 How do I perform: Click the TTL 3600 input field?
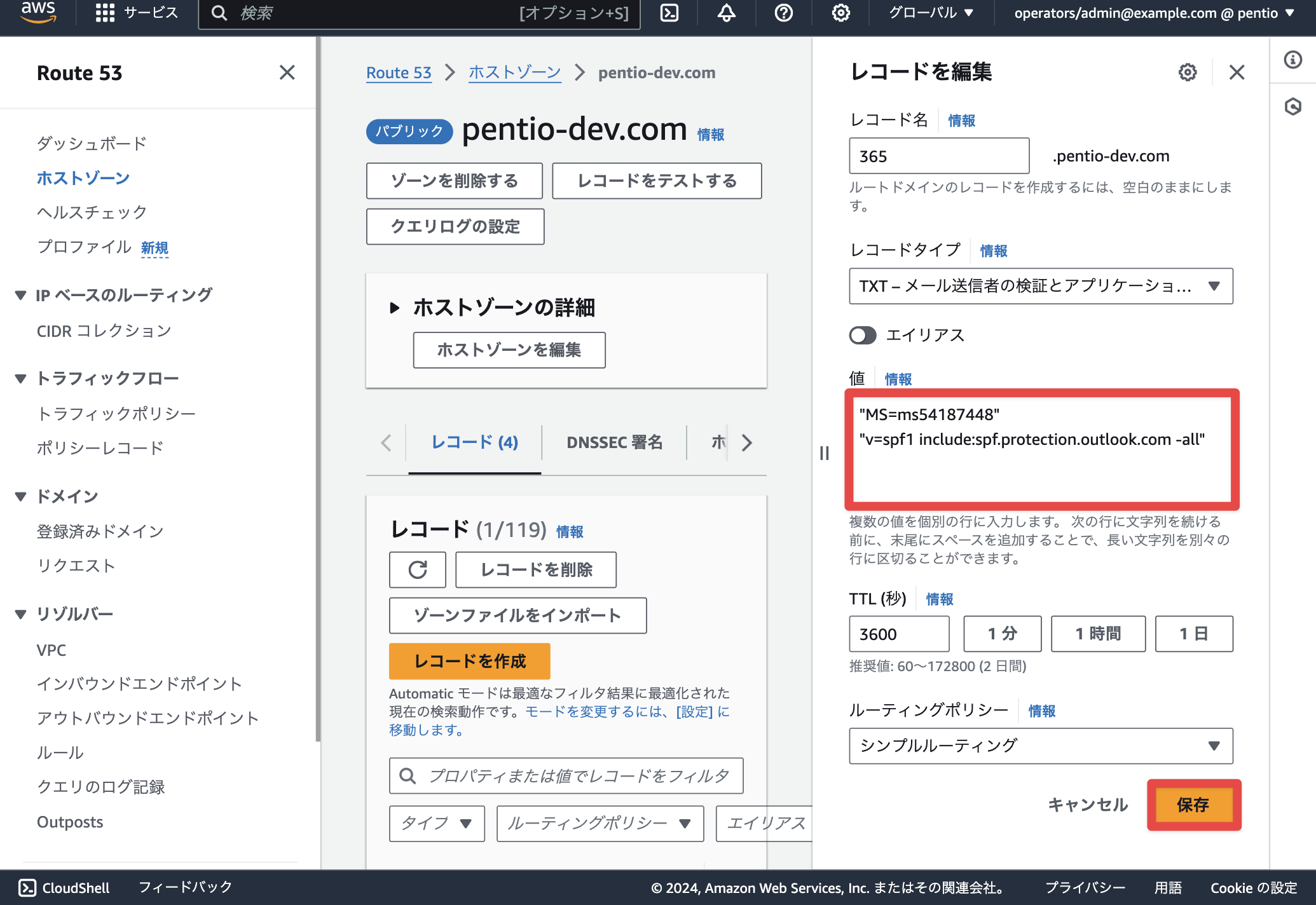(x=899, y=634)
